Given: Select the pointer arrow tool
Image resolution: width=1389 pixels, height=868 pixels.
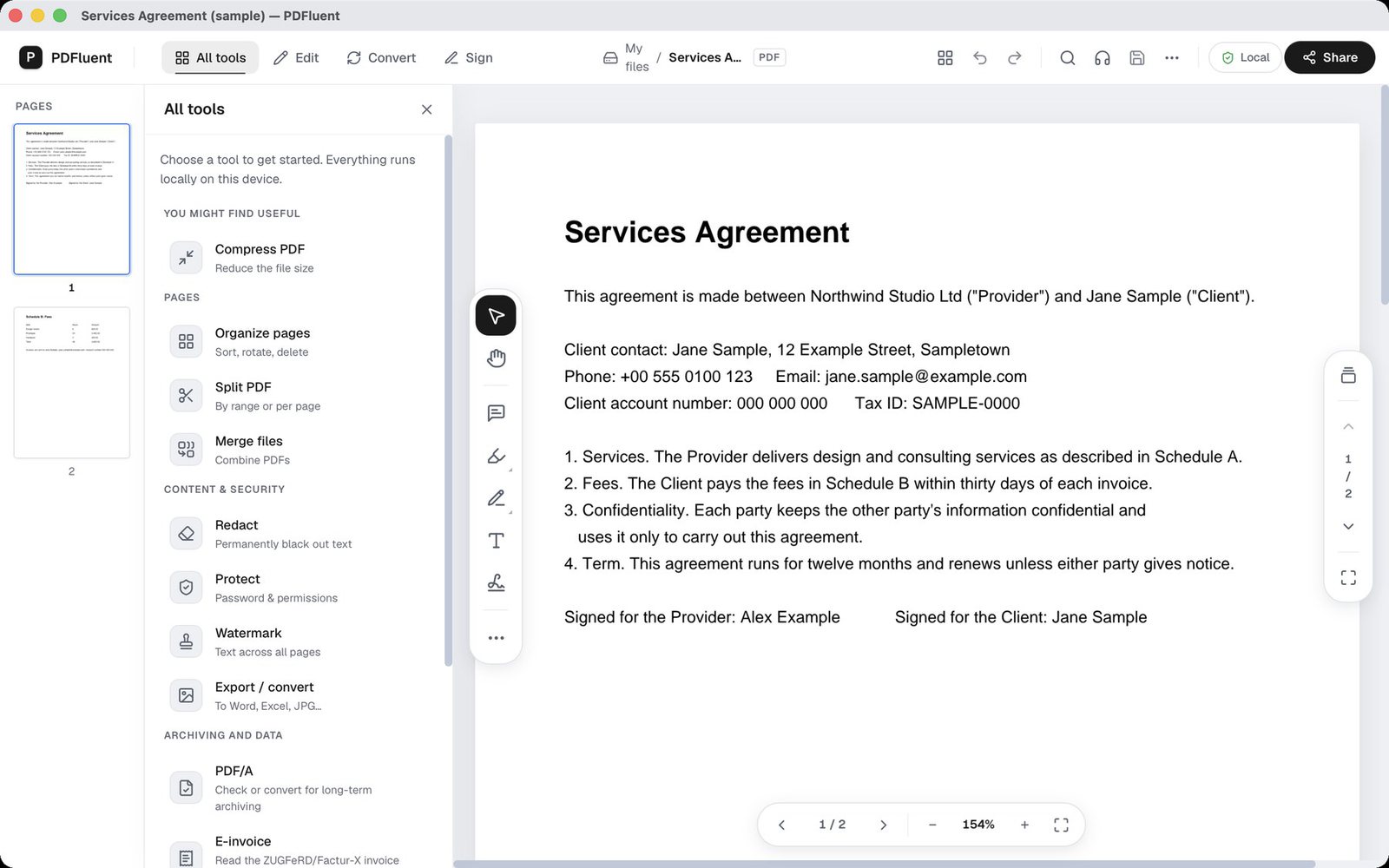Looking at the screenshot, I should tap(496, 315).
